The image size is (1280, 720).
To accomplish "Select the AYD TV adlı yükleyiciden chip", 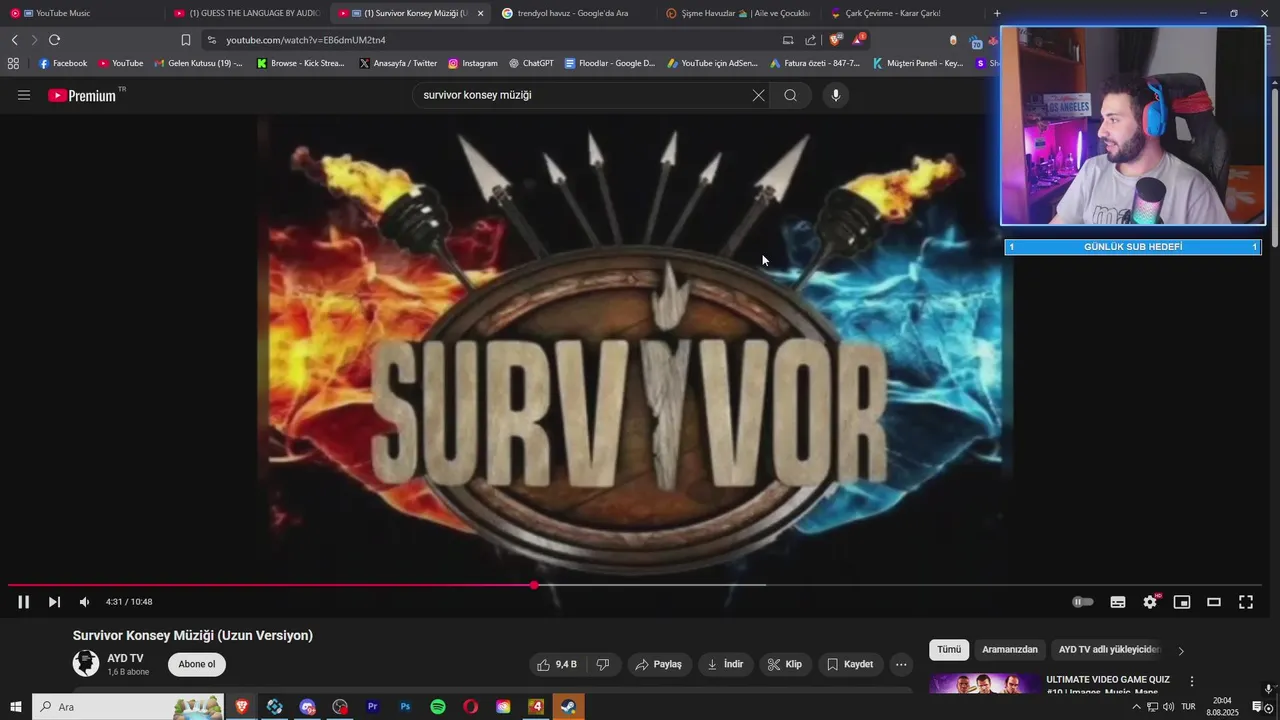I will point(1108,650).
